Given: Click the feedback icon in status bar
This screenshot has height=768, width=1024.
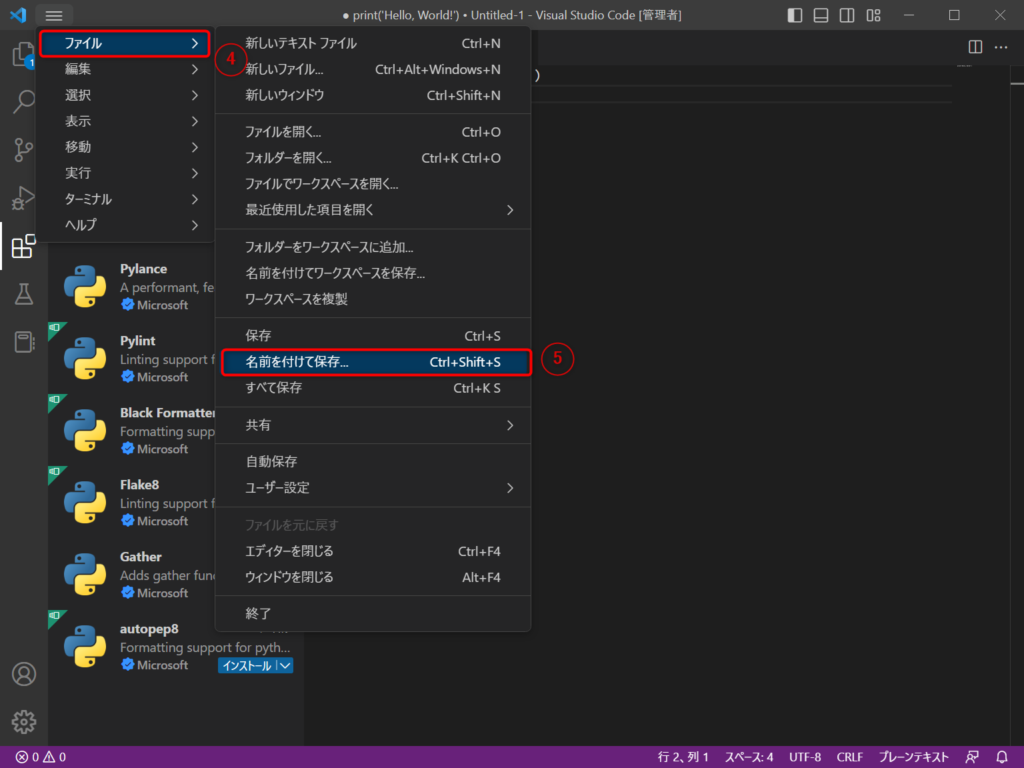Looking at the screenshot, I should (x=972, y=757).
